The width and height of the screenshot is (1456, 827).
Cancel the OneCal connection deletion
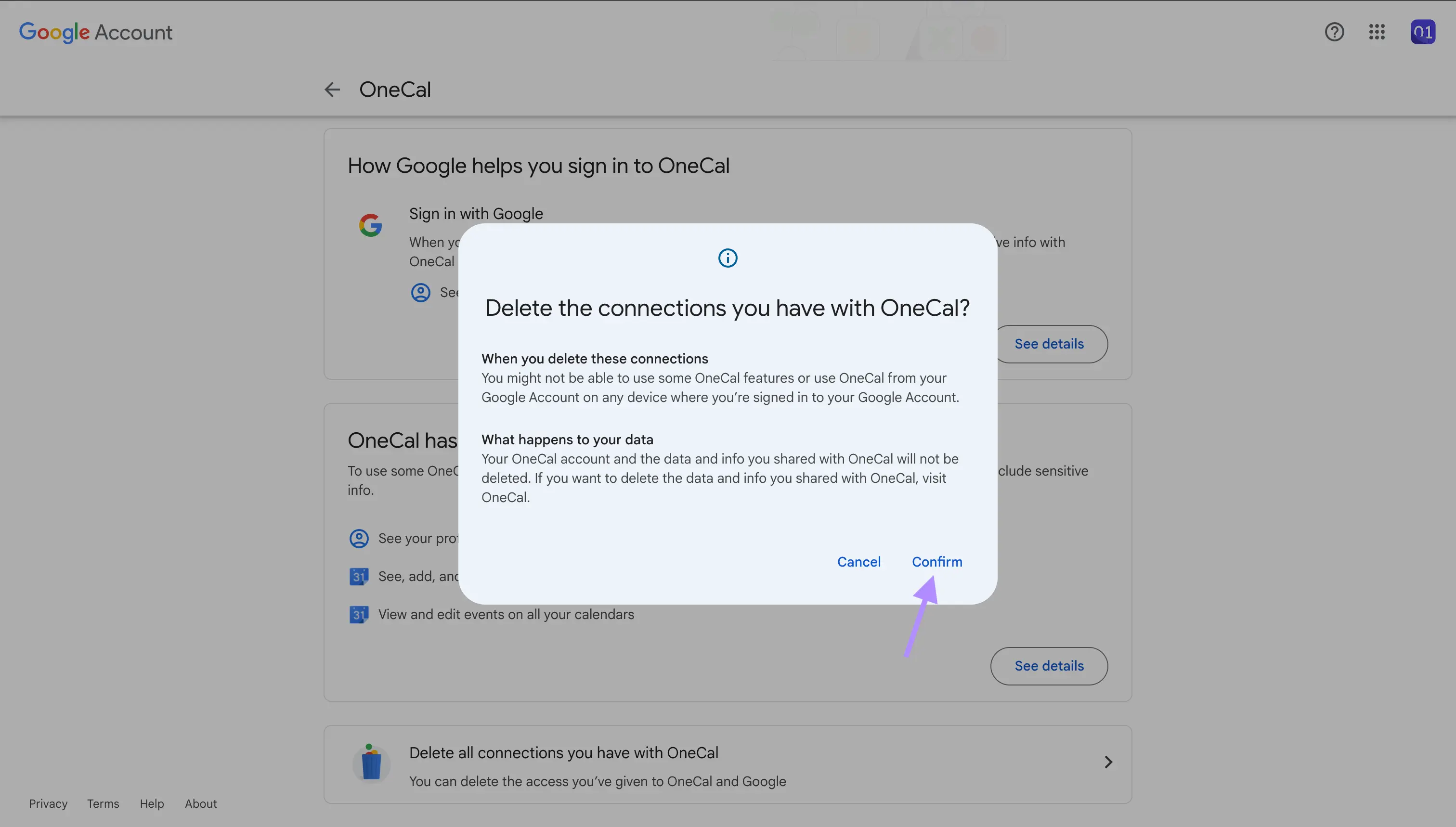(x=858, y=562)
